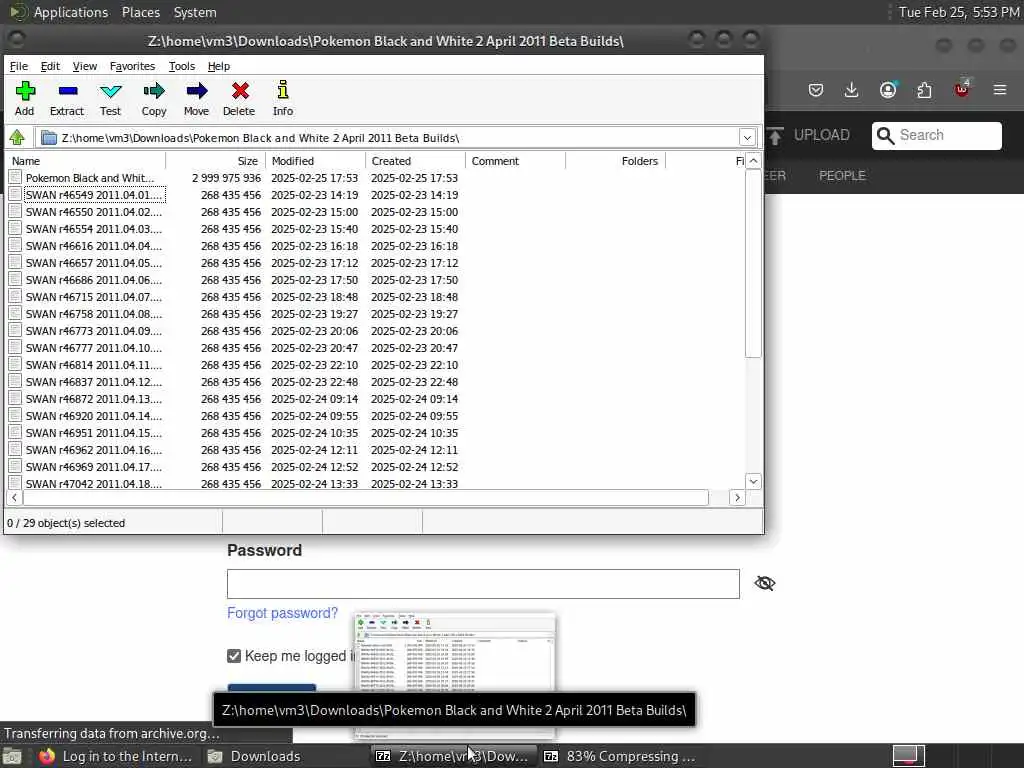Image resolution: width=1024 pixels, height=768 pixels.
Task: Switch to 83% Compressing taskbar window
Action: [x=619, y=756]
